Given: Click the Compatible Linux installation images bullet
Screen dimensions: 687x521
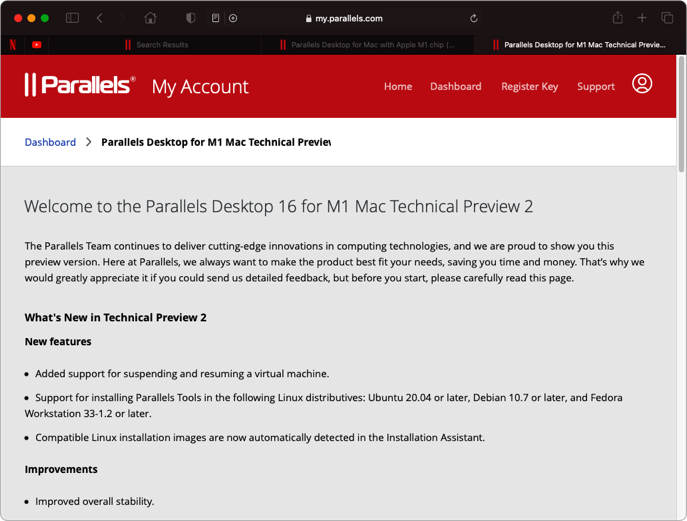Looking at the screenshot, I should pos(260,437).
